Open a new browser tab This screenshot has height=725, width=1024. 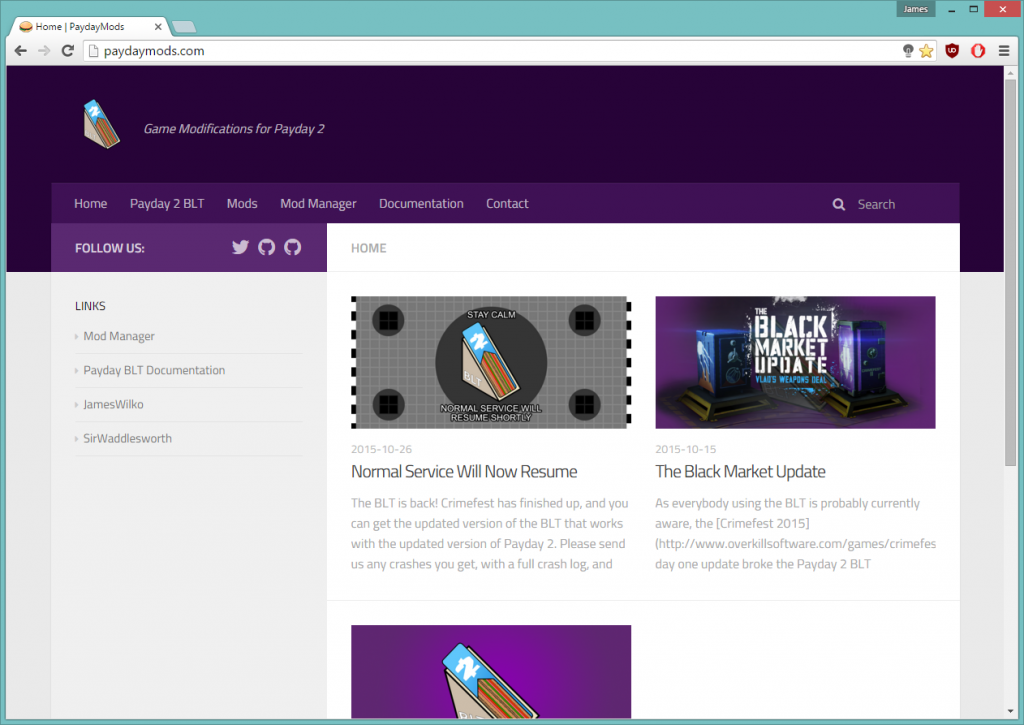[184, 27]
